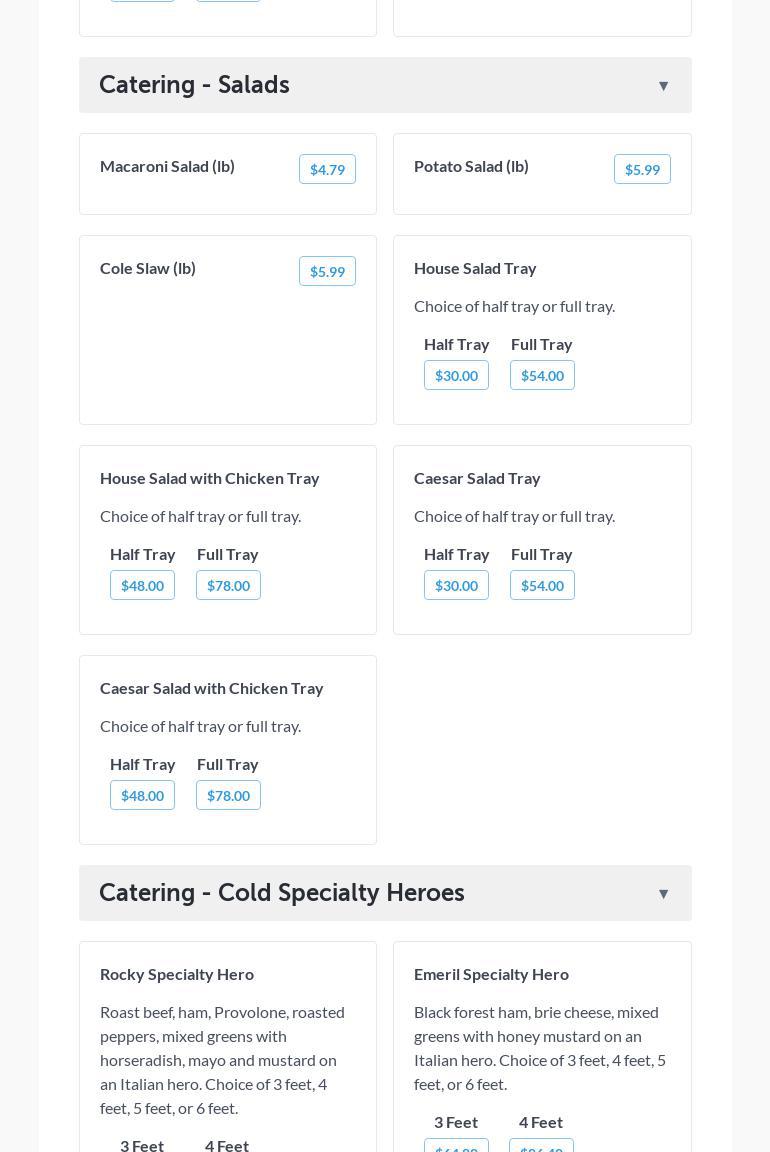The height and width of the screenshot is (1152, 770).
Task: Select Potato Salad $5.99 price button
Action: point(642,170)
